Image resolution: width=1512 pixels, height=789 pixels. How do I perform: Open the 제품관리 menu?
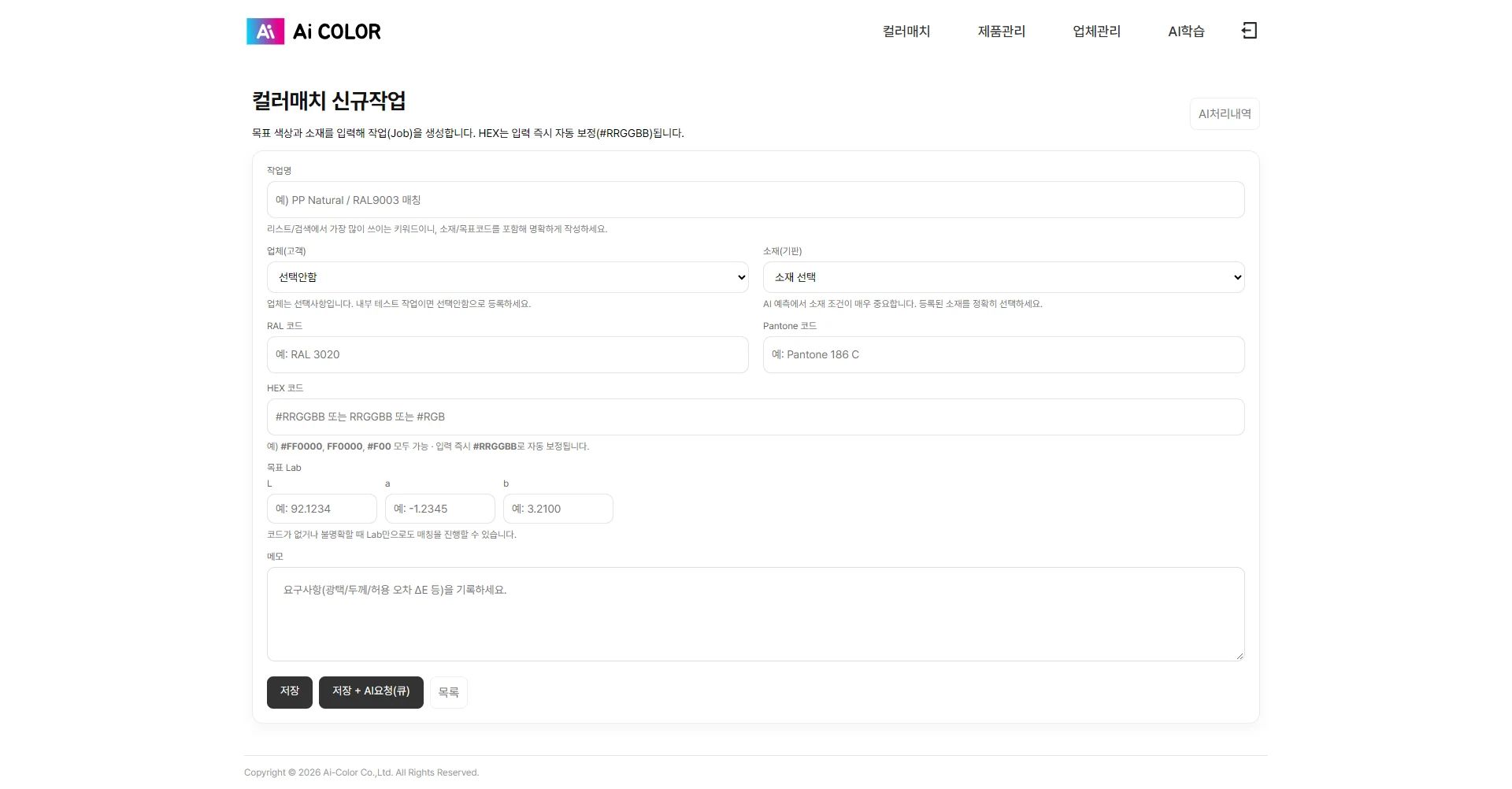coord(1002,31)
